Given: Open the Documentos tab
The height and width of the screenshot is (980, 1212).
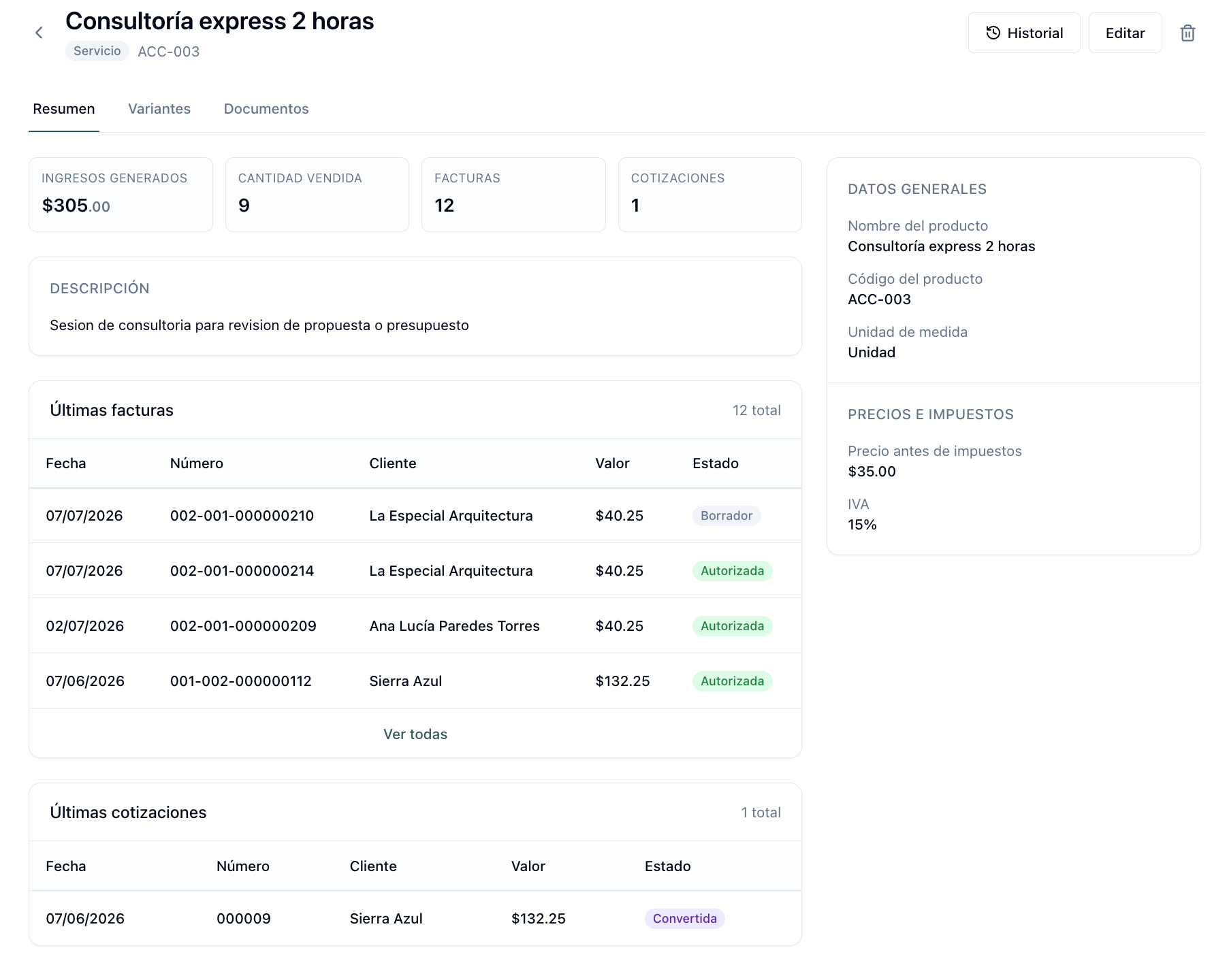Looking at the screenshot, I should [266, 109].
